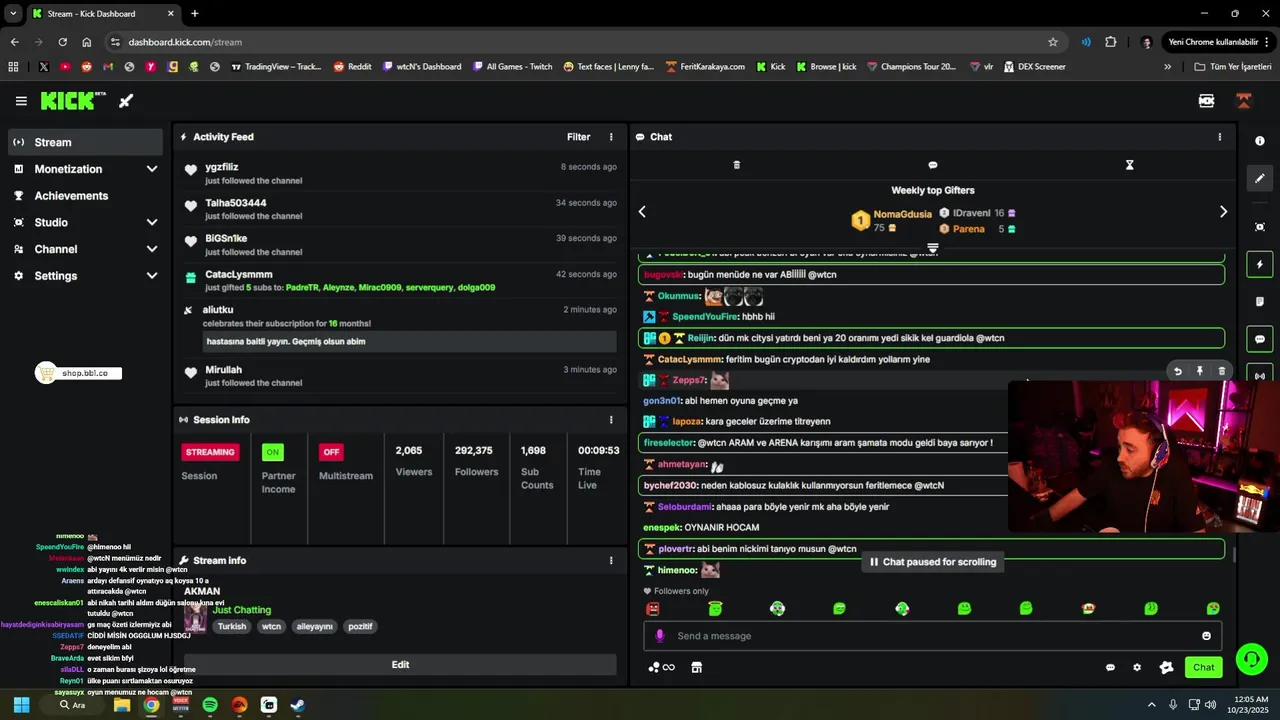Click the chat bubble icon next to settings gear
Screen dimensions: 1280x720
(1110, 667)
